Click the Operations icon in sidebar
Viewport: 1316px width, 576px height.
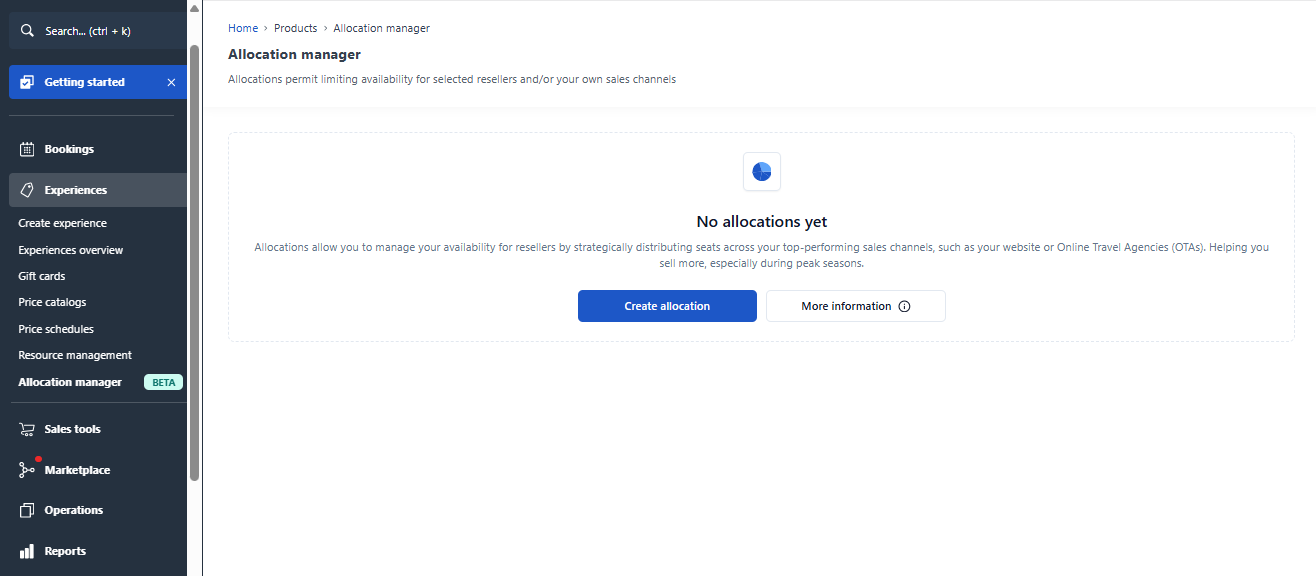click(27, 510)
